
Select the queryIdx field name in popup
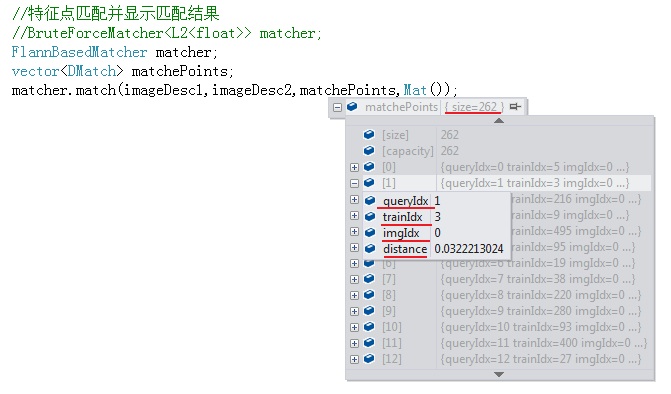405,201
